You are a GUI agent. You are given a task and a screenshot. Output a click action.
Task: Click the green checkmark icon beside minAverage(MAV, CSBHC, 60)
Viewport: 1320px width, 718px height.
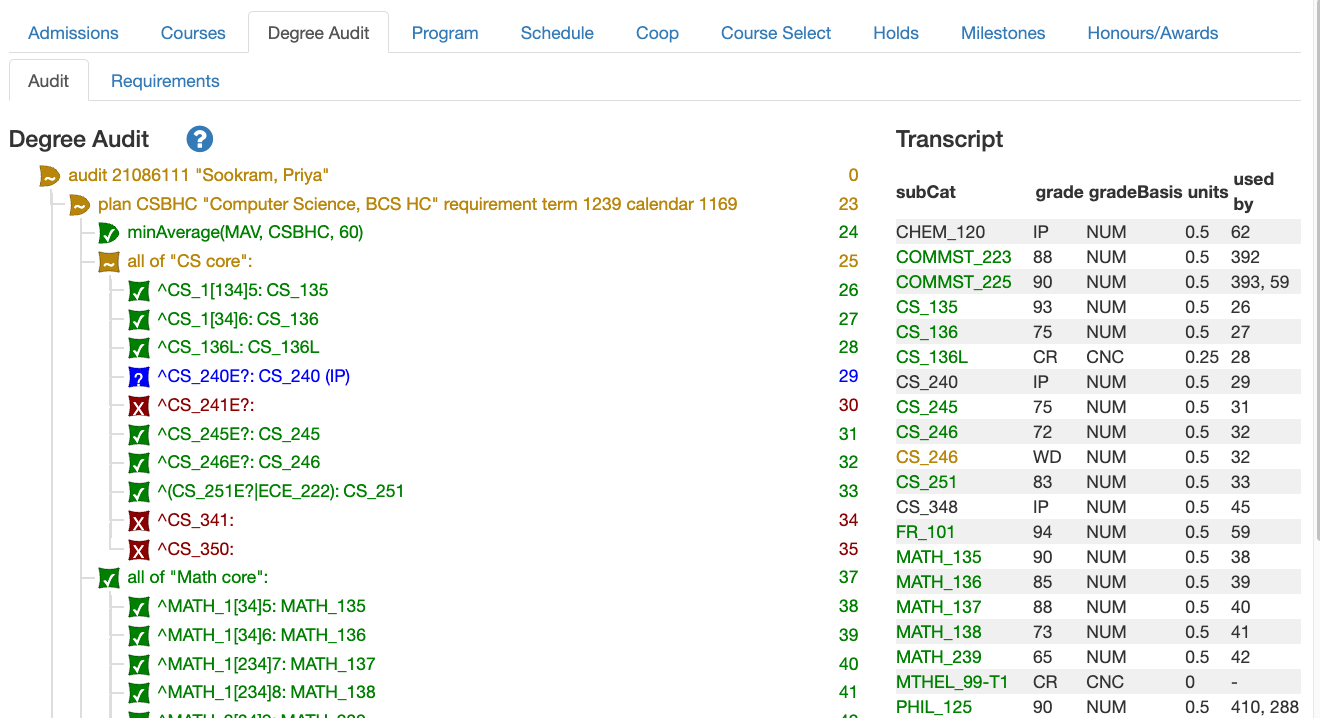[108, 232]
